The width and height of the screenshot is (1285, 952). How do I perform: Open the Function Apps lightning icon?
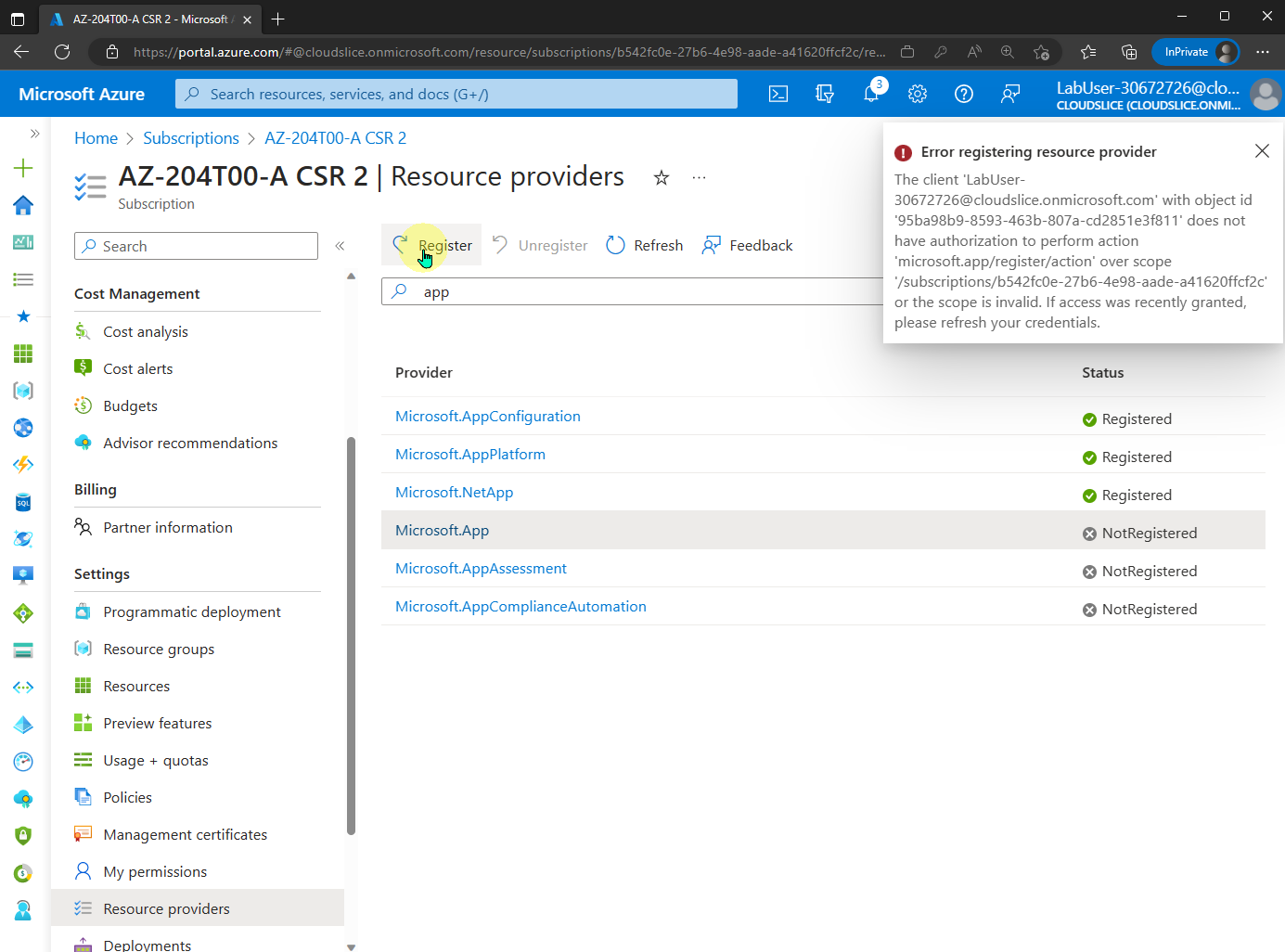[x=24, y=465]
